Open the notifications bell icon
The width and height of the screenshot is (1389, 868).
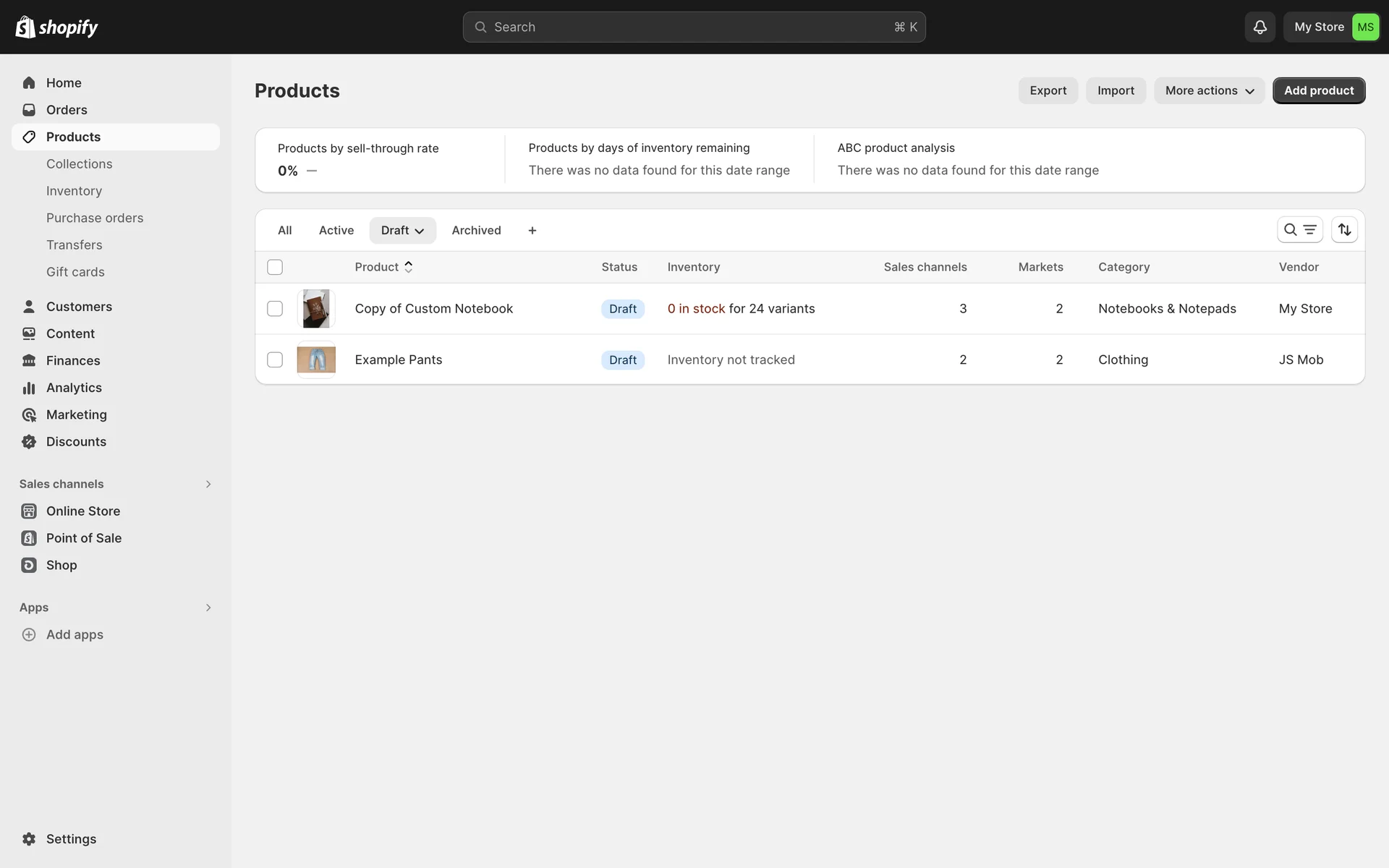click(x=1260, y=27)
